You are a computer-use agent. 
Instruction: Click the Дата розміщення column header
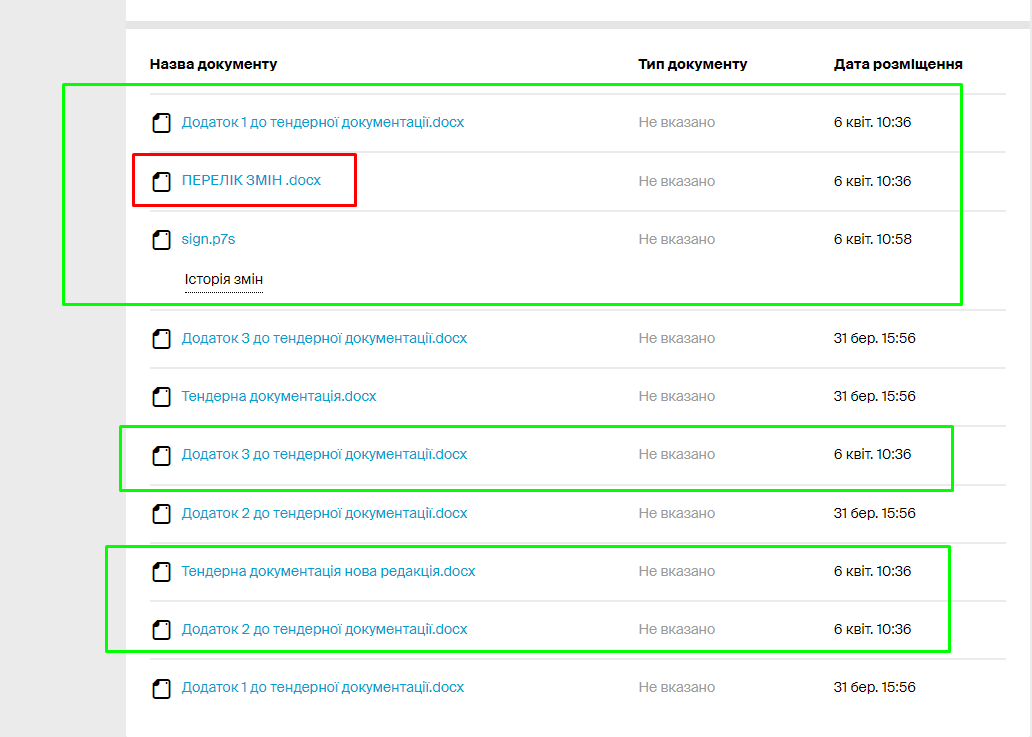(x=898, y=64)
